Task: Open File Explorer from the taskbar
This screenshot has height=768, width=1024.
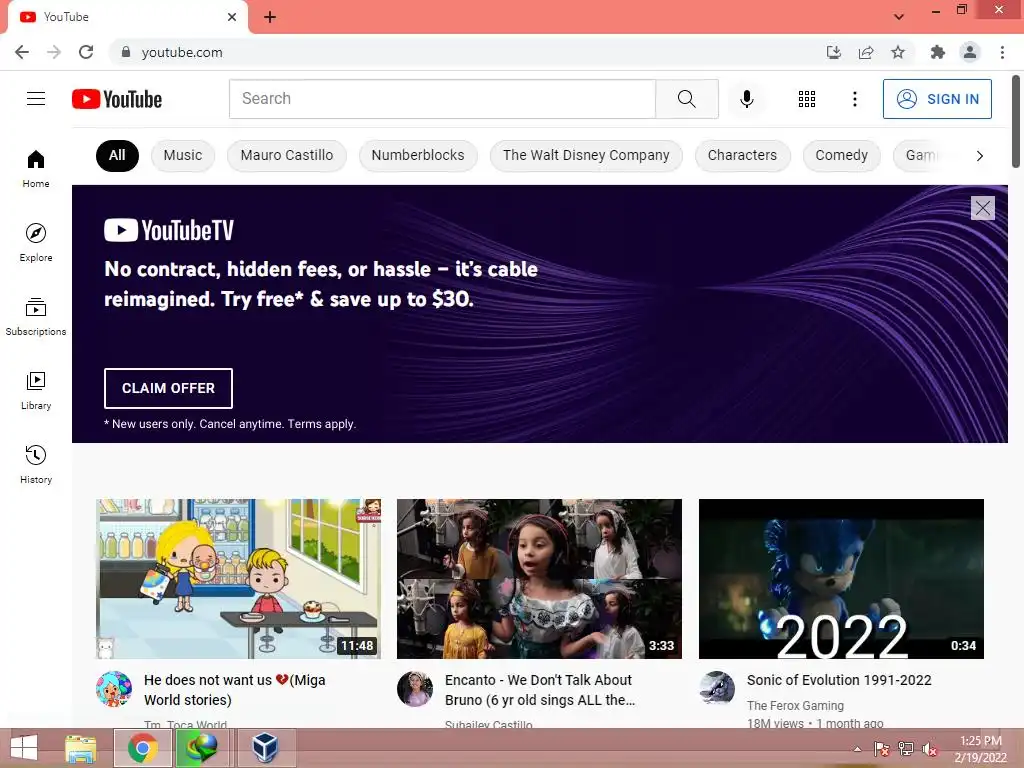Action: point(81,748)
